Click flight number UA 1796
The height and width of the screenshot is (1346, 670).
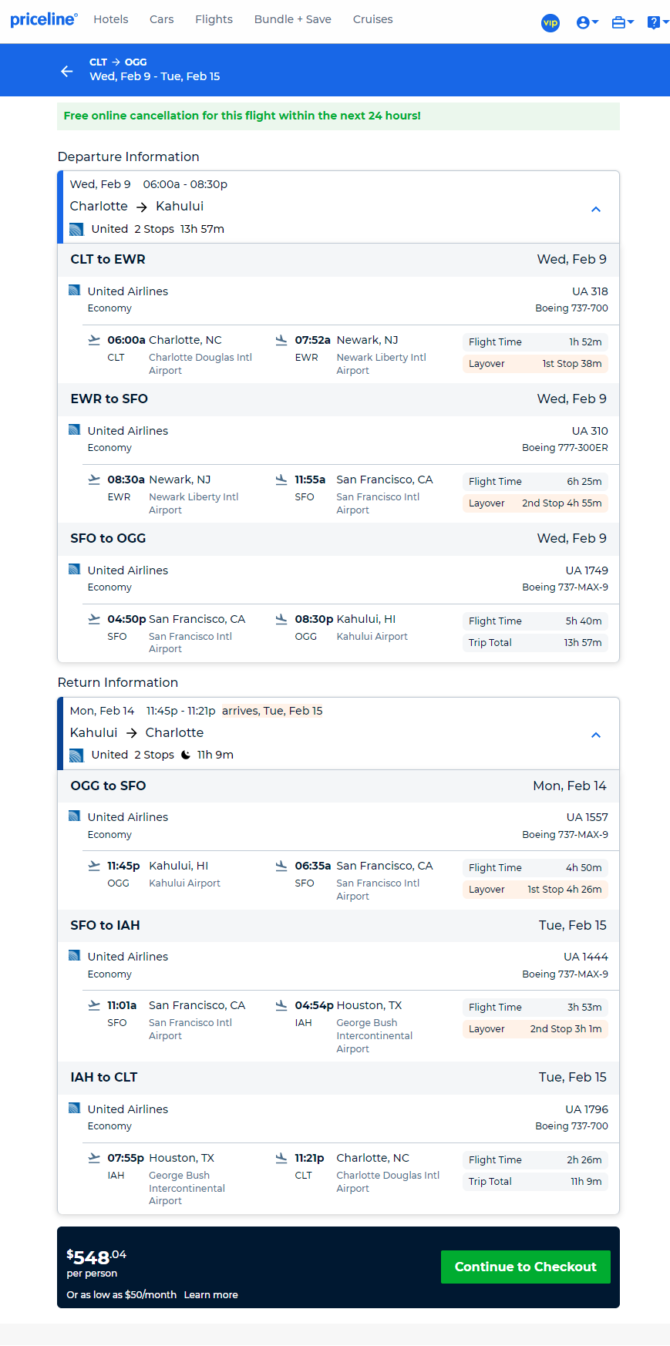click(587, 1109)
